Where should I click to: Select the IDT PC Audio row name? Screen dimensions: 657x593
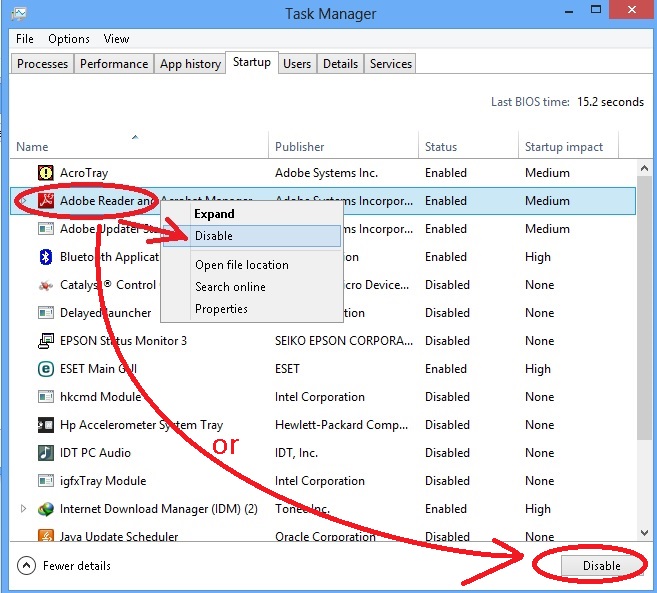coord(95,453)
